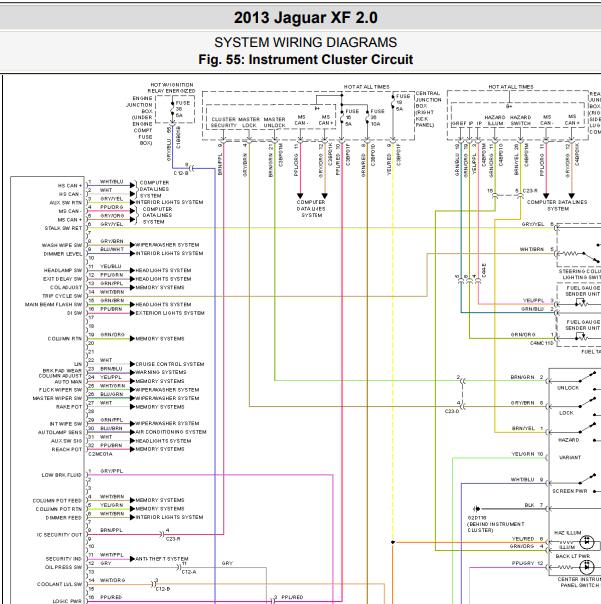Select the 'WARNING SYSTEMS' destination label

[161, 372]
